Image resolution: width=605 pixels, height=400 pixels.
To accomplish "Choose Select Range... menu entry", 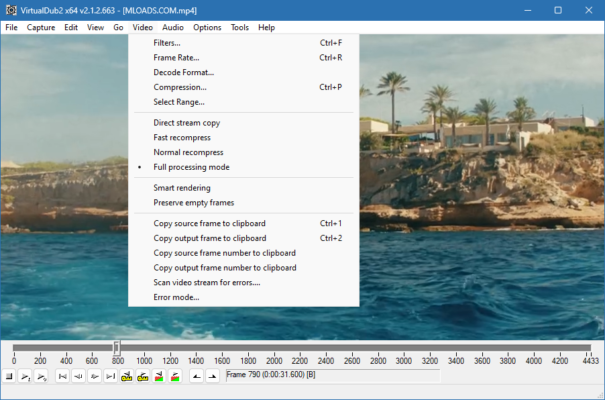I will tap(243, 102).
